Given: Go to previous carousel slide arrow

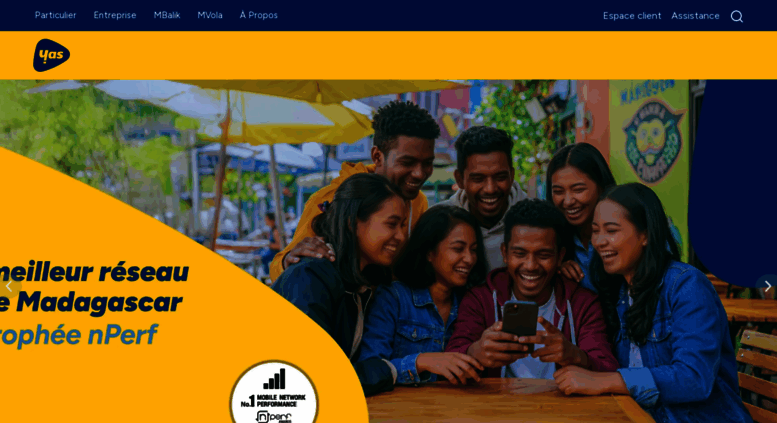Looking at the screenshot, I should pyautogui.click(x=9, y=286).
